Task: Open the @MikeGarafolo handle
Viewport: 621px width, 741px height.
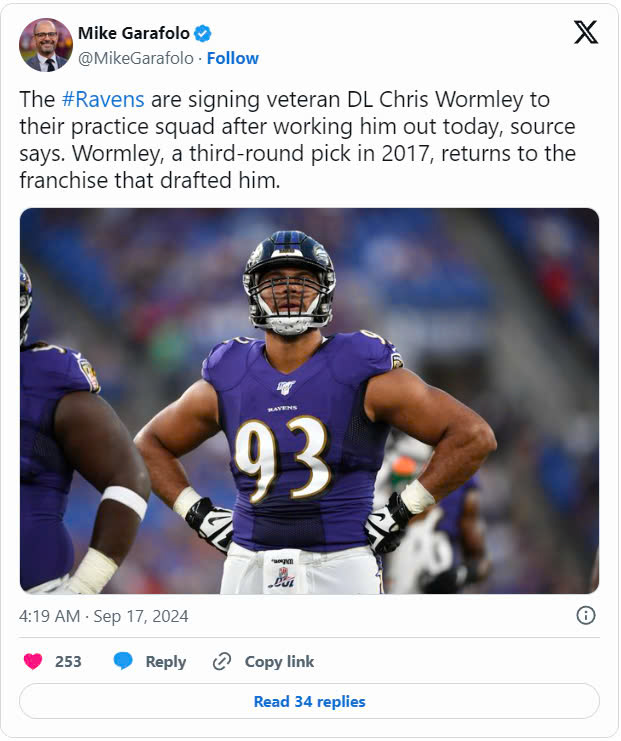Action: [136, 58]
